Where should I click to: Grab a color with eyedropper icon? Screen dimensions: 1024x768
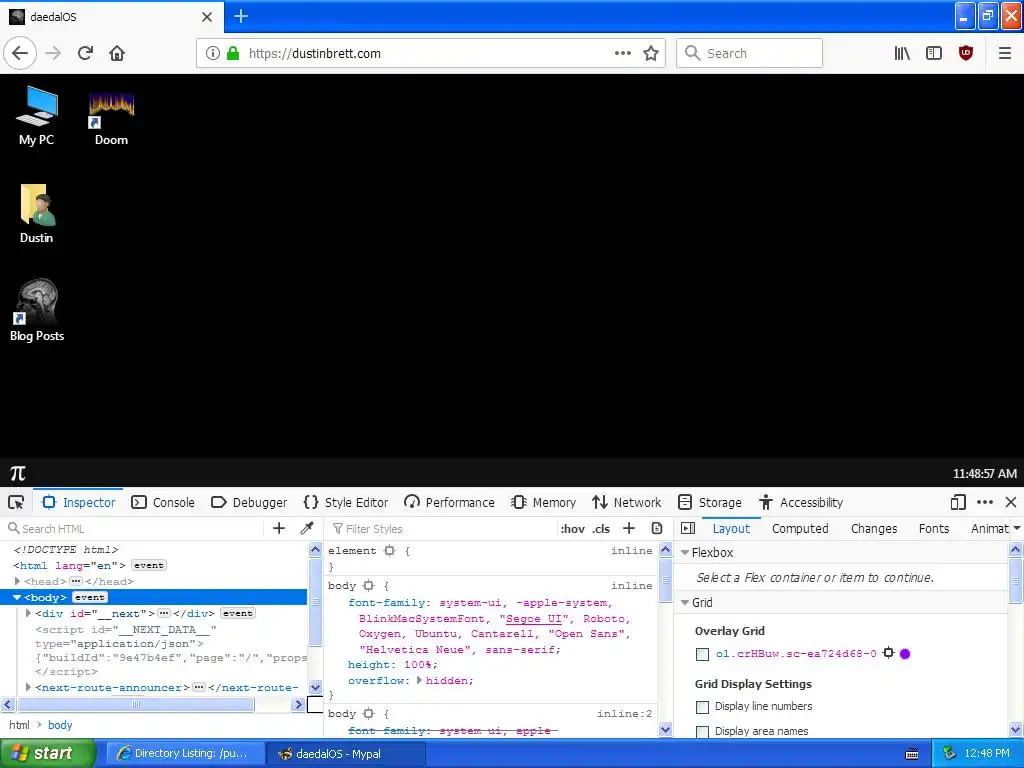pos(307,528)
